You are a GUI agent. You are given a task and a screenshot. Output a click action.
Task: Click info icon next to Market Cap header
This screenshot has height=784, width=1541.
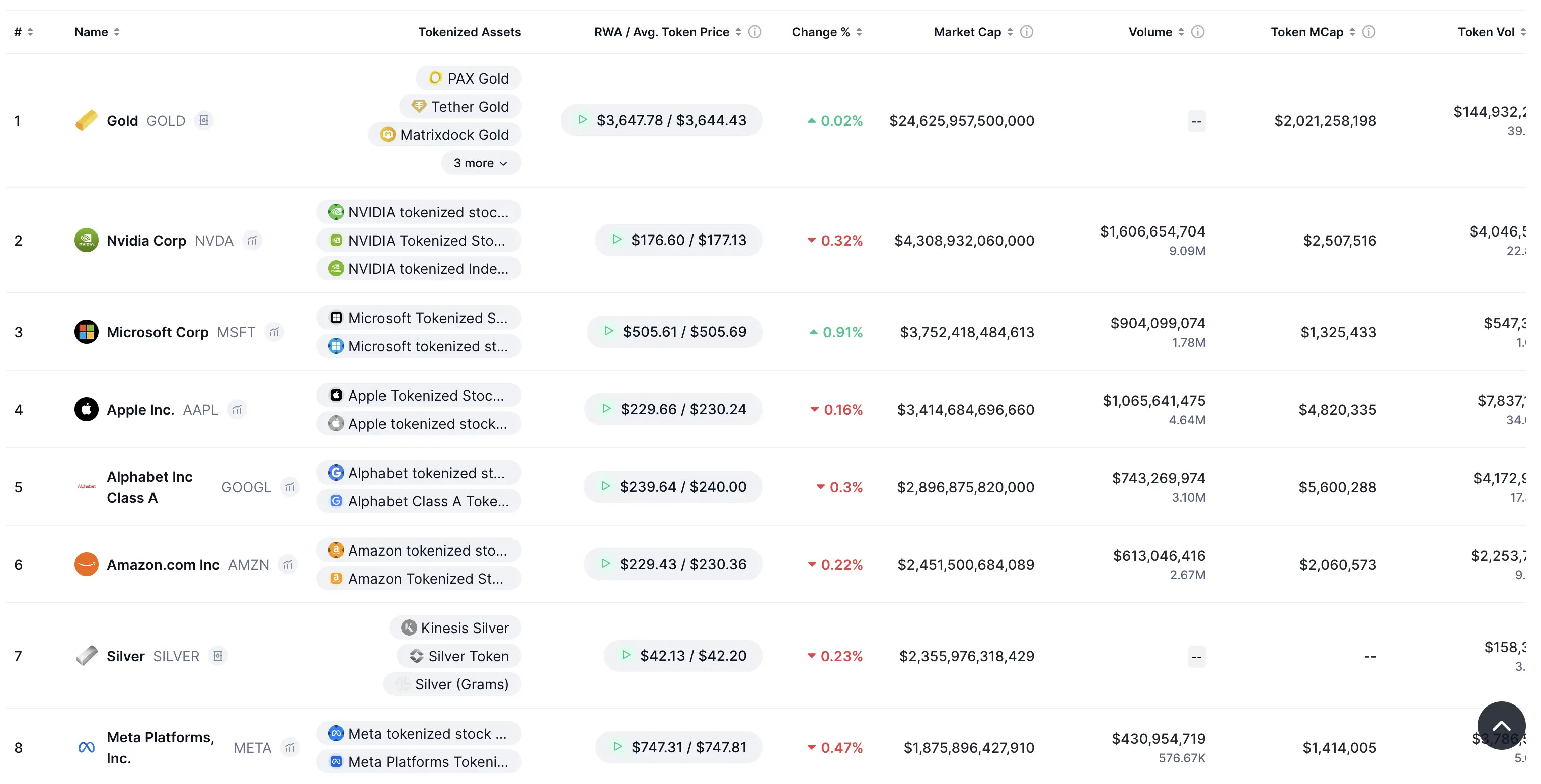[x=1027, y=32]
